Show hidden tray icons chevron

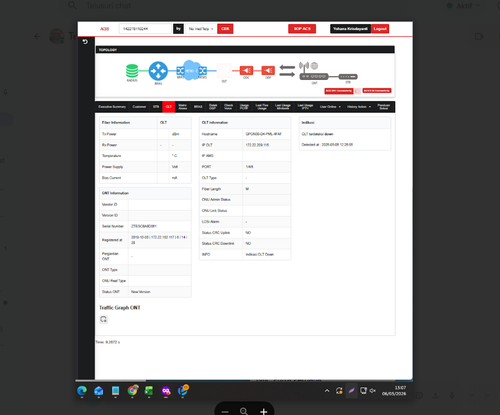(x=327, y=391)
